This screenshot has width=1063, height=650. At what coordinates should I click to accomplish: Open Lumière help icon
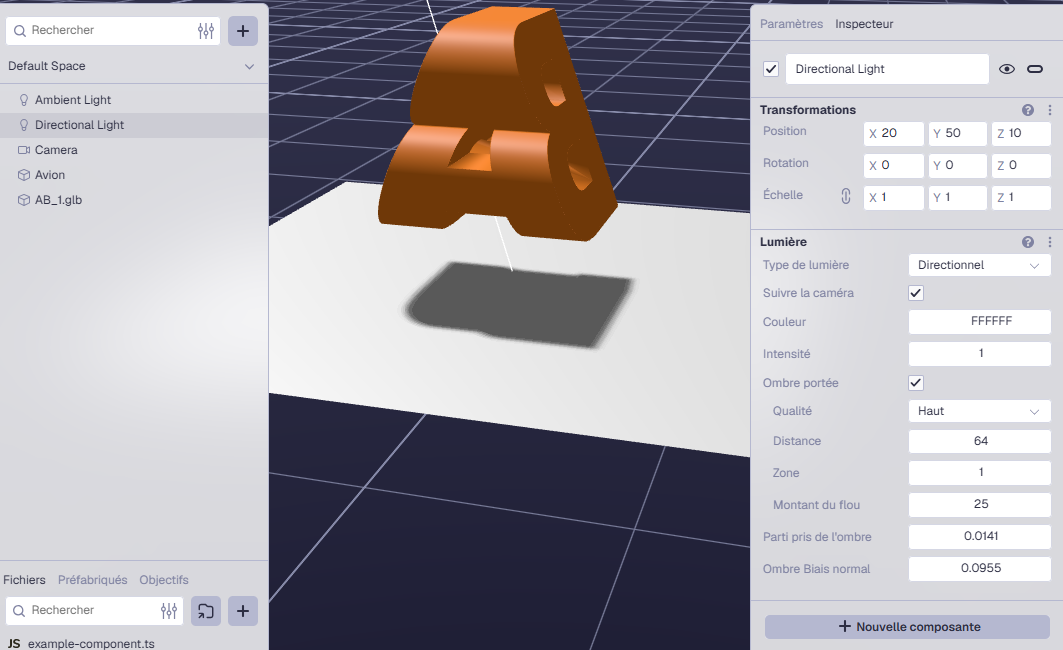tap(1028, 242)
